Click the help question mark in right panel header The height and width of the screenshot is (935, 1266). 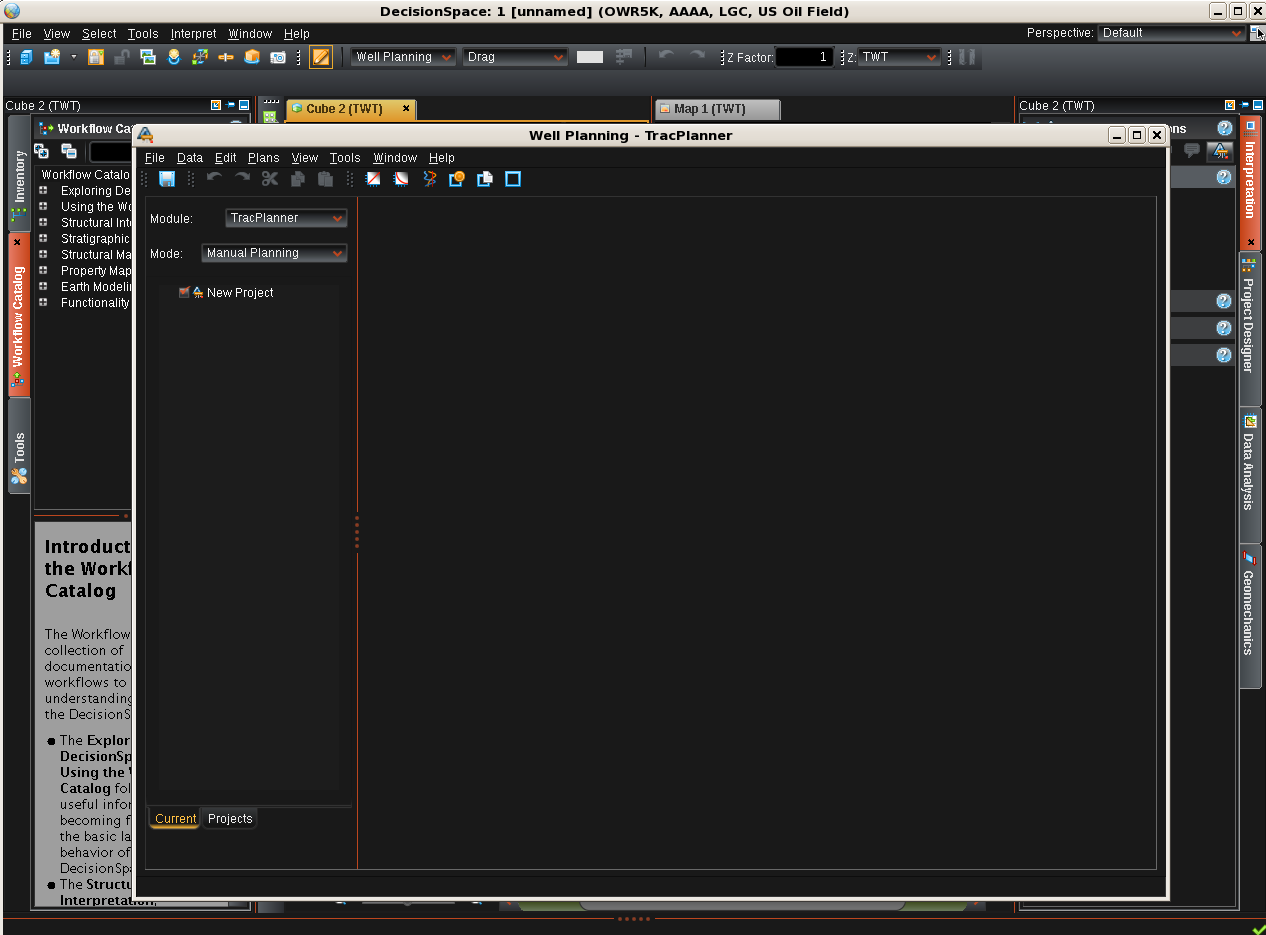[1224, 128]
